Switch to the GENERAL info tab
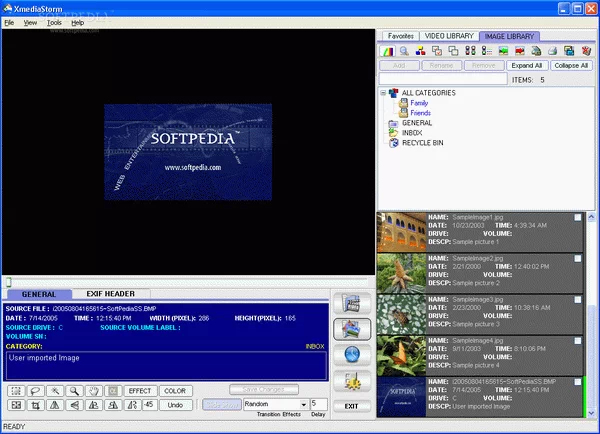 (39, 294)
